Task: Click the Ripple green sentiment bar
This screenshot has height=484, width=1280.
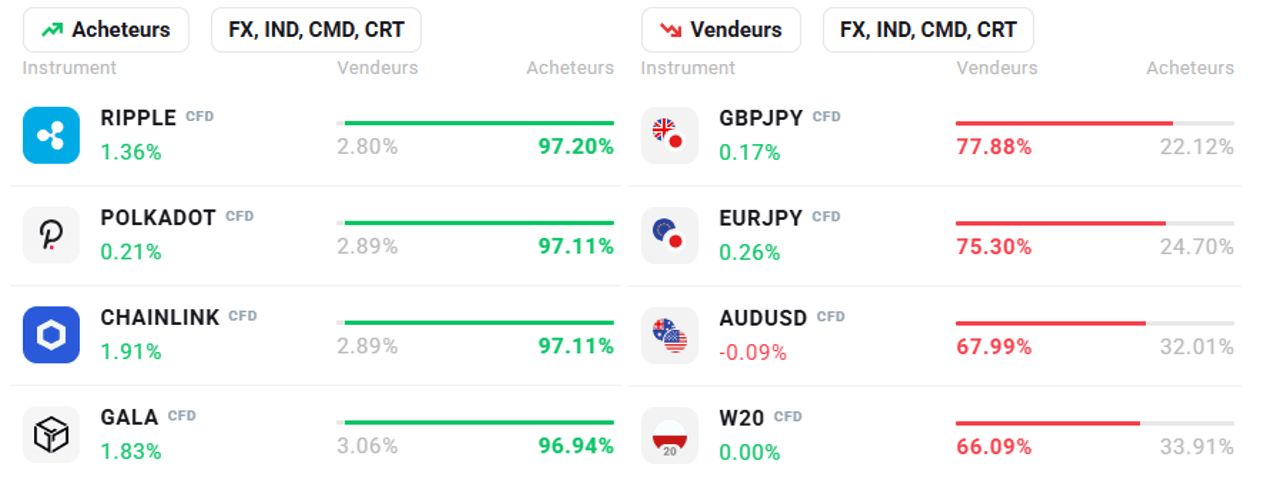Action: pos(478,123)
